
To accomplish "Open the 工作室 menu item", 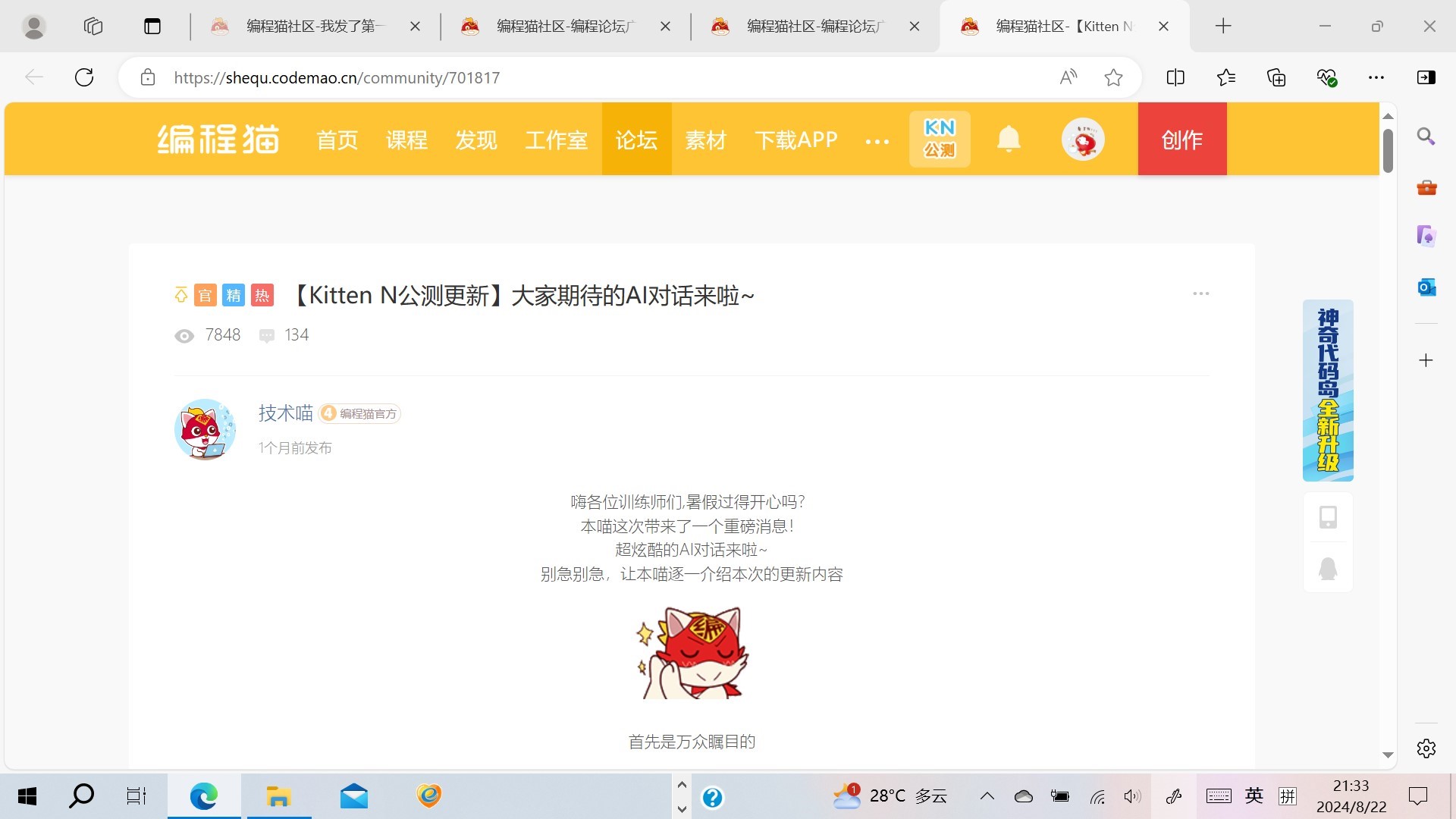I will [557, 140].
